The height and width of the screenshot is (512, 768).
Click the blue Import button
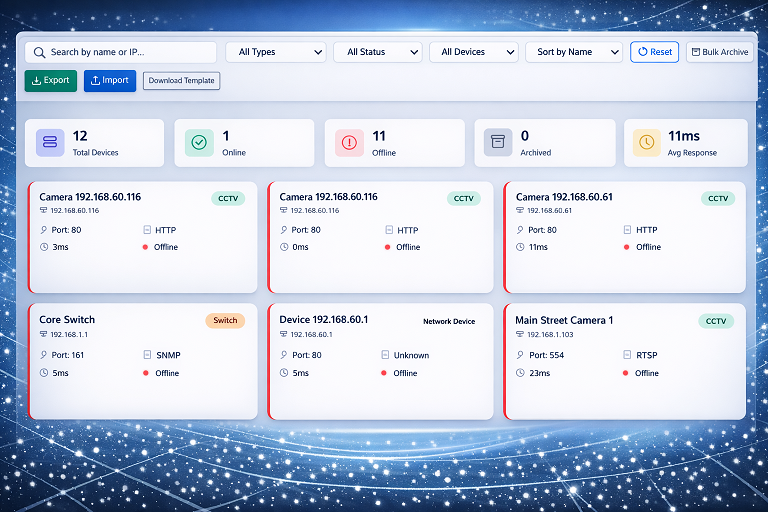pyautogui.click(x=110, y=80)
